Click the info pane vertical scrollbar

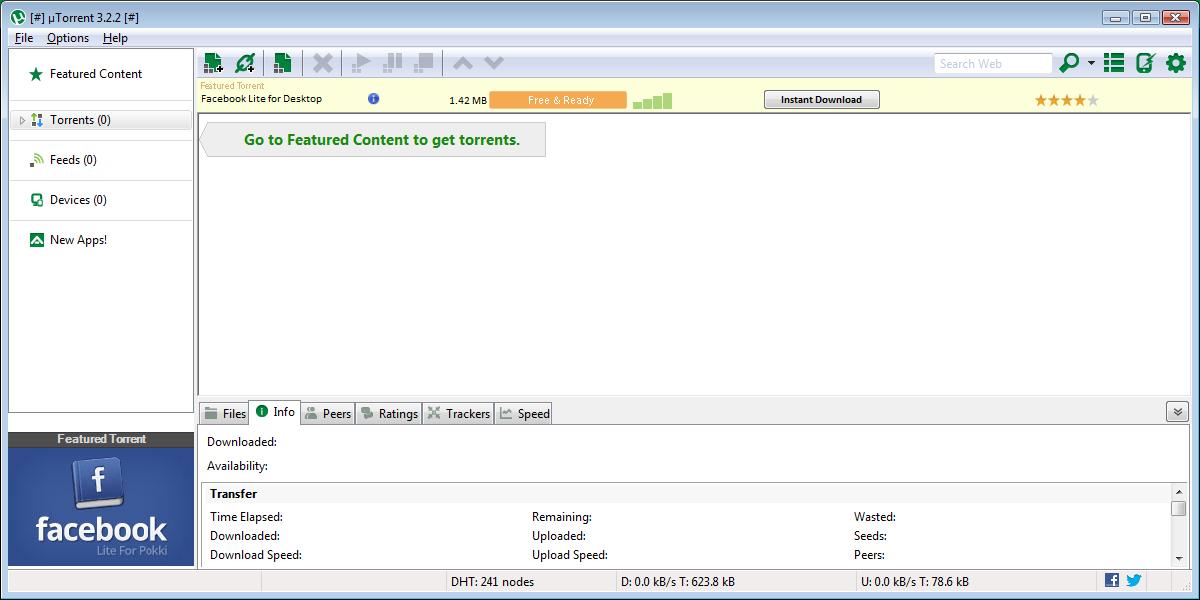(x=1179, y=523)
